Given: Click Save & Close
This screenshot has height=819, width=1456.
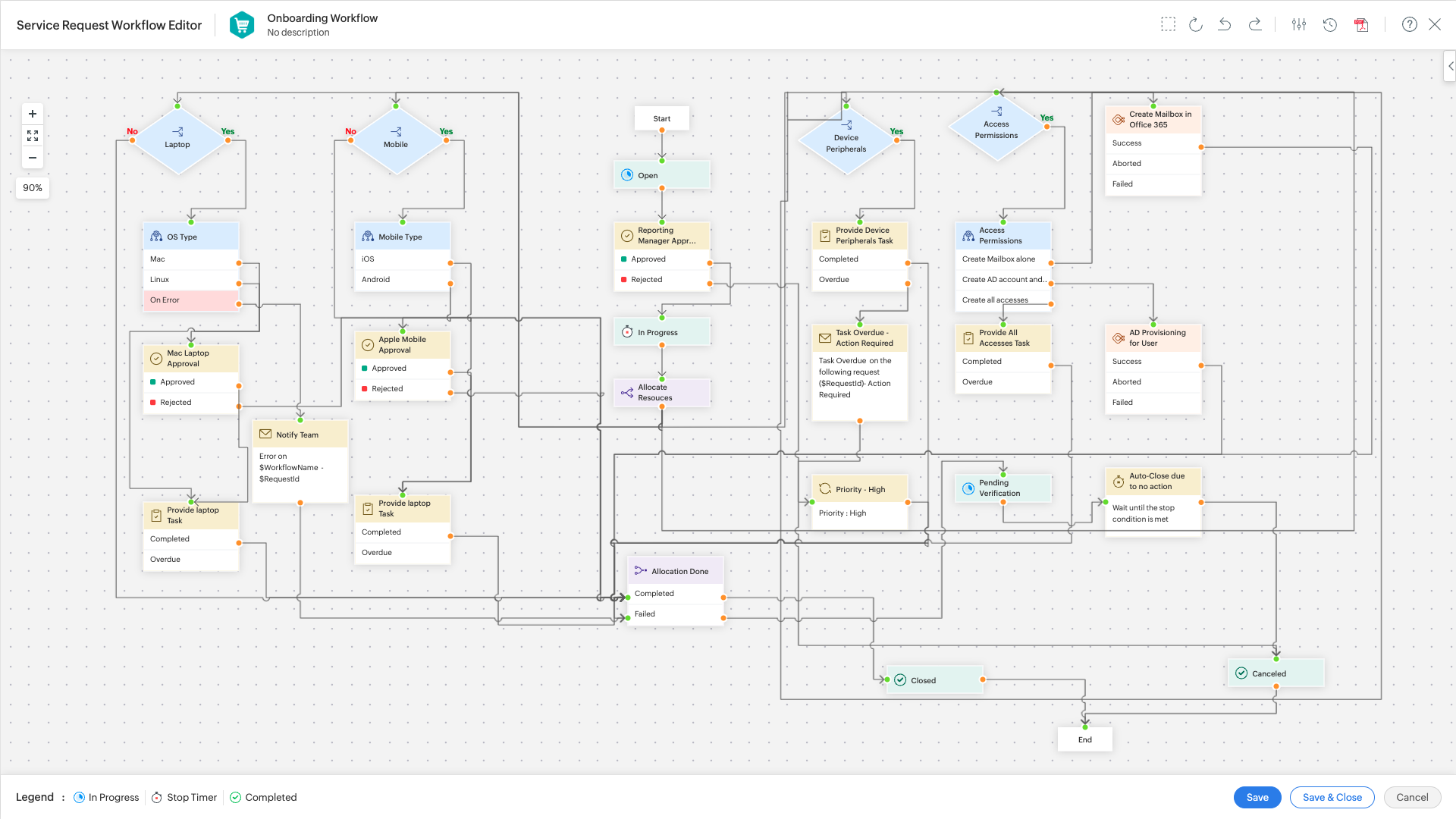Looking at the screenshot, I should point(1332,797).
